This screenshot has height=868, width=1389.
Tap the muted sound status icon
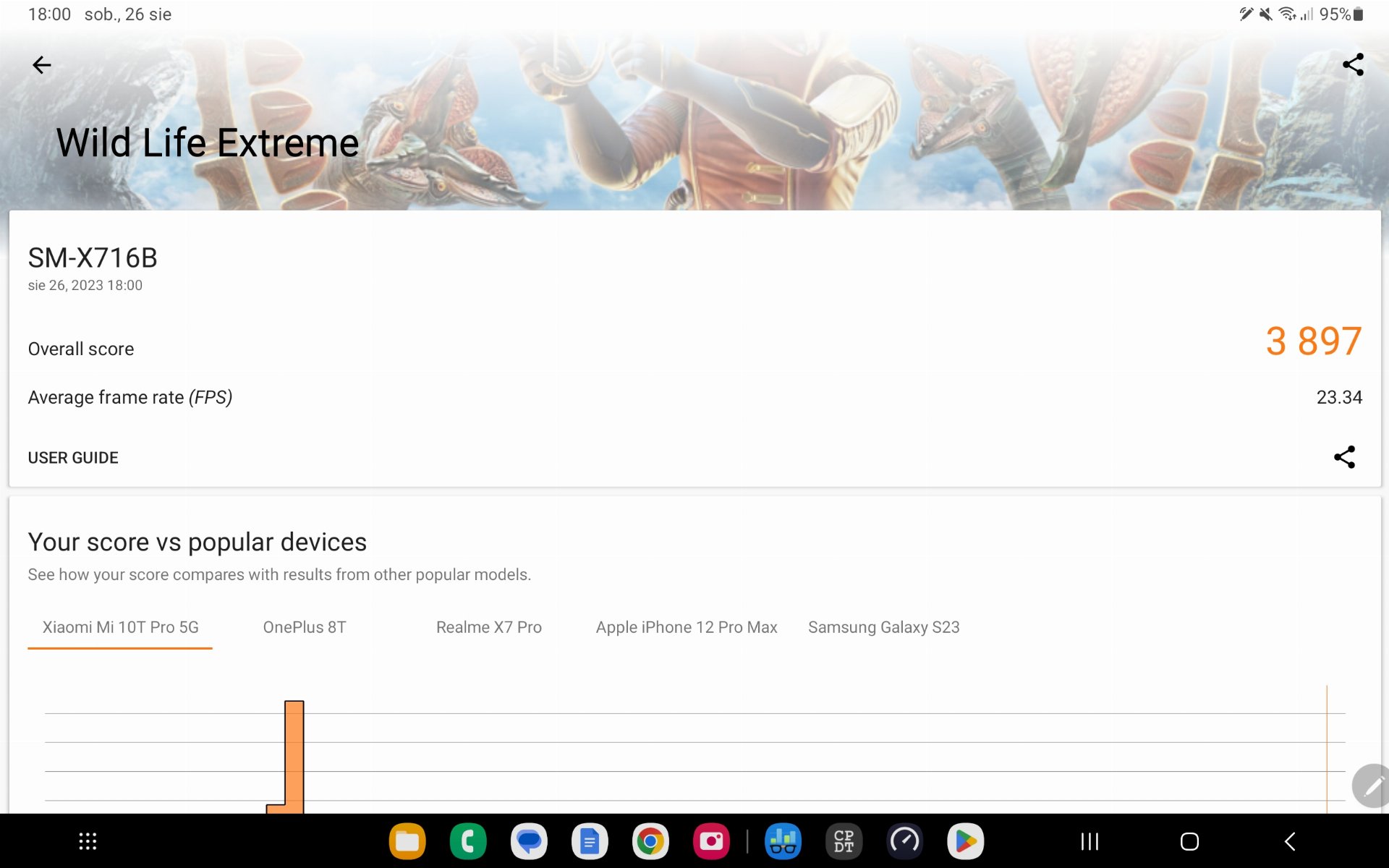1265,14
